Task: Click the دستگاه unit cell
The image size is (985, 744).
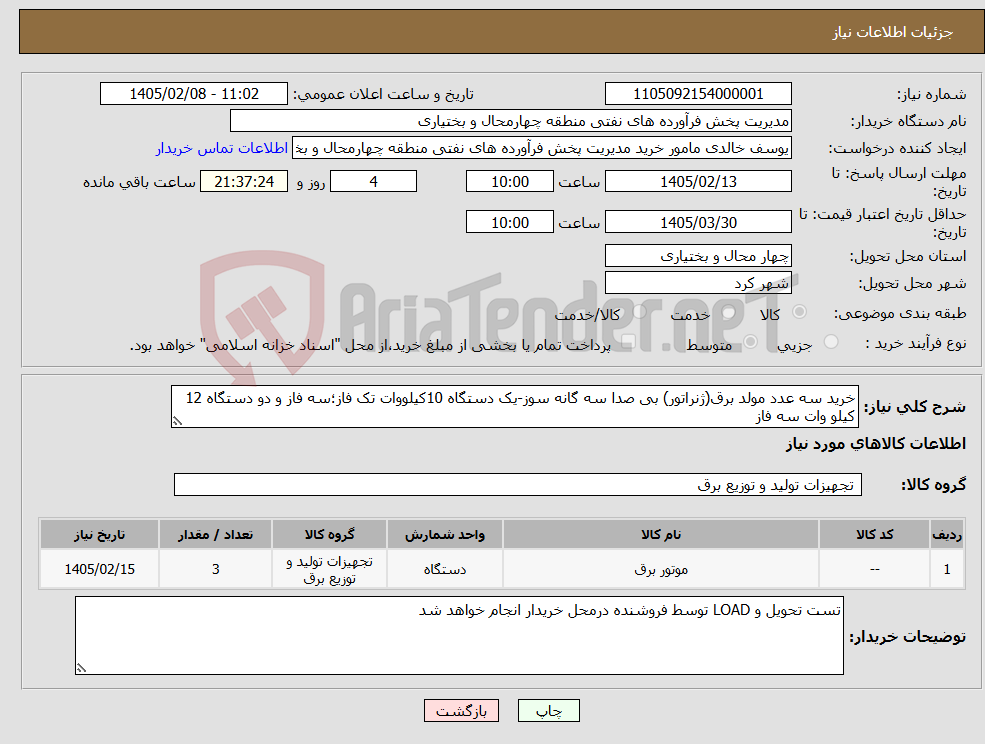Action: coord(445,569)
